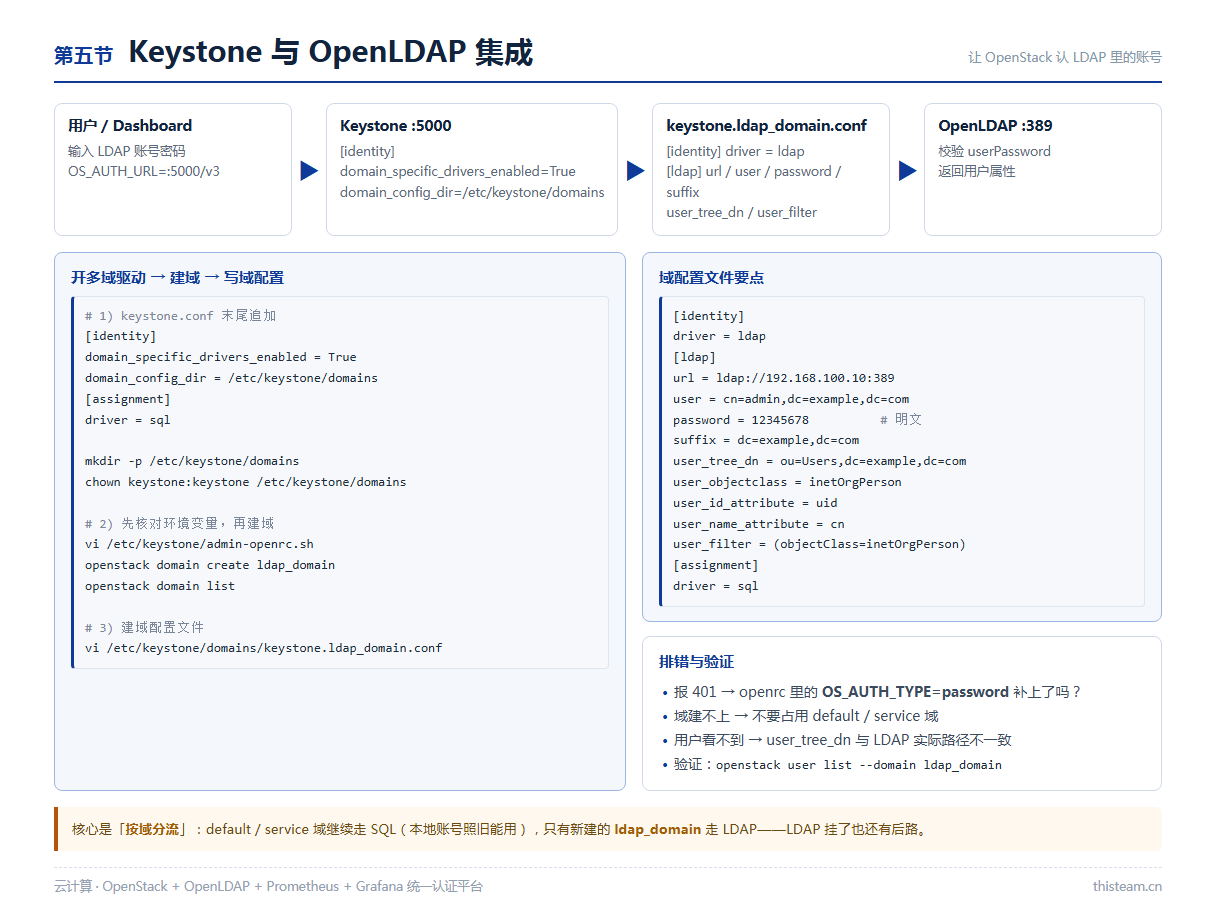Click the line 'user_filter = (objectClass=inetOrgPerson)'
Viewport: 1216px width, 900px height.
click(819, 544)
